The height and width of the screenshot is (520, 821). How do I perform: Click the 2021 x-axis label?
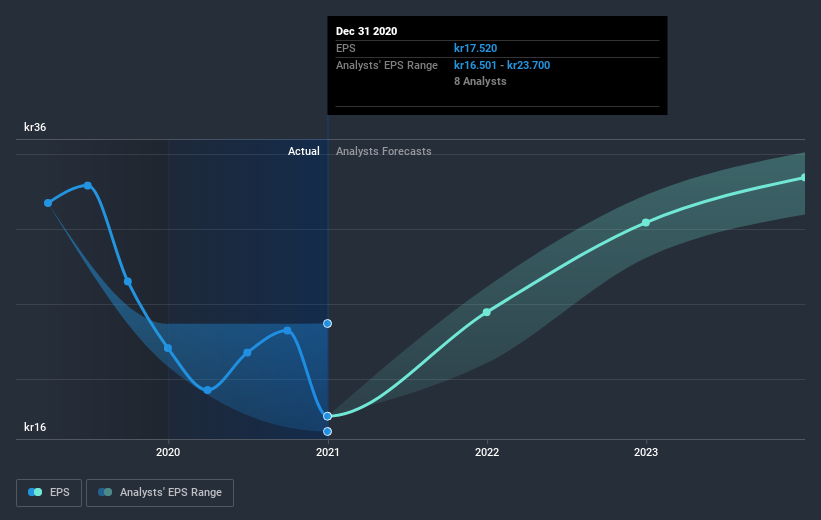[328, 452]
